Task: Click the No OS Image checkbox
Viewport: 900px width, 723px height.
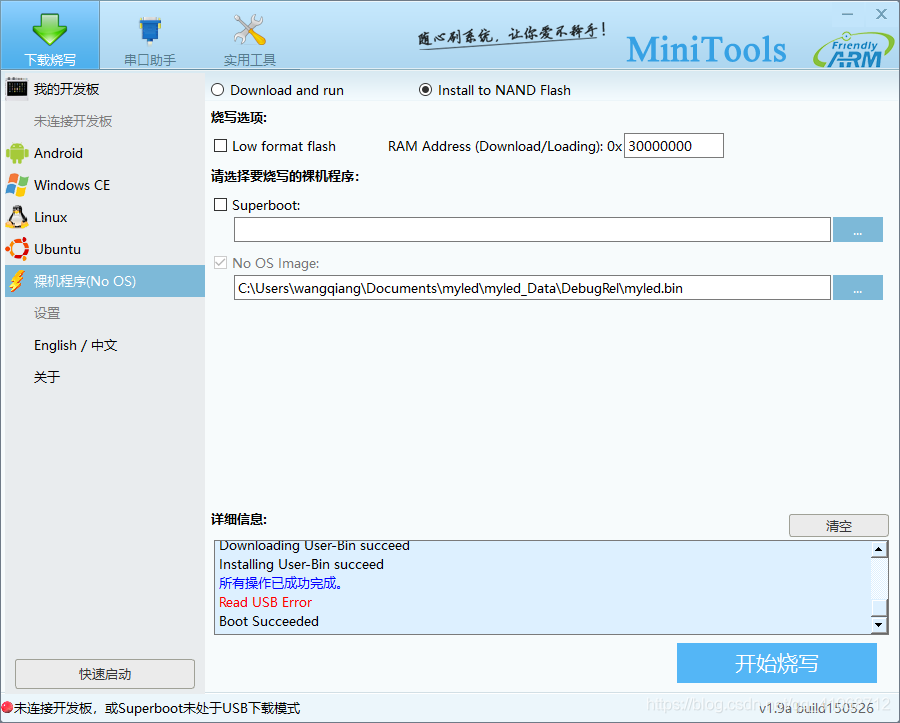Action: click(220, 263)
